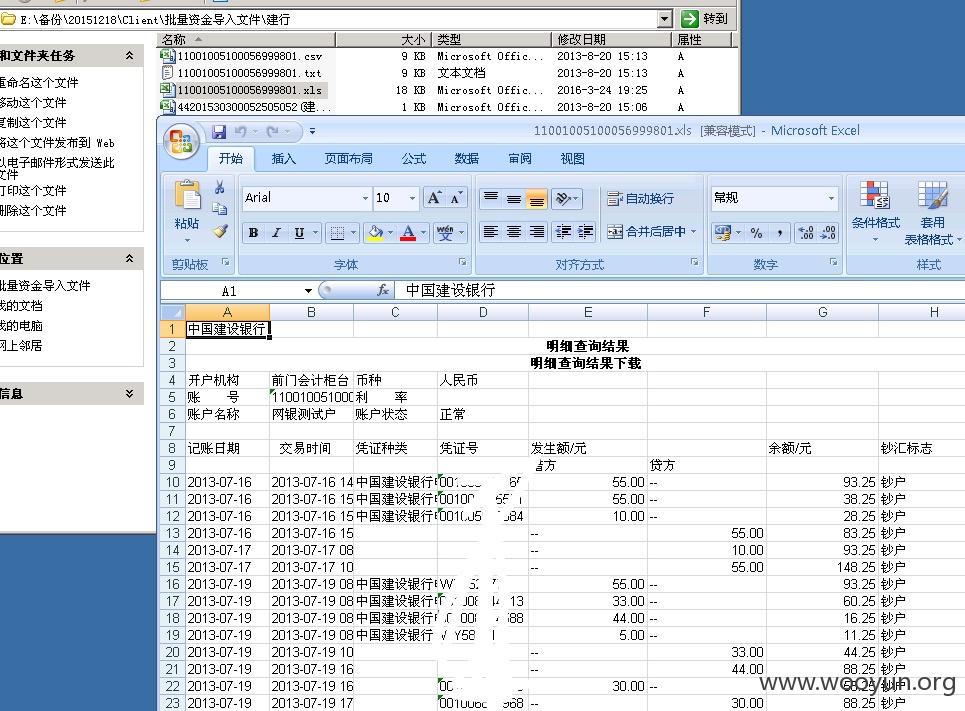Open the 数字 group dialog launcher
The width and height of the screenshot is (965, 711).
coord(833,262)
